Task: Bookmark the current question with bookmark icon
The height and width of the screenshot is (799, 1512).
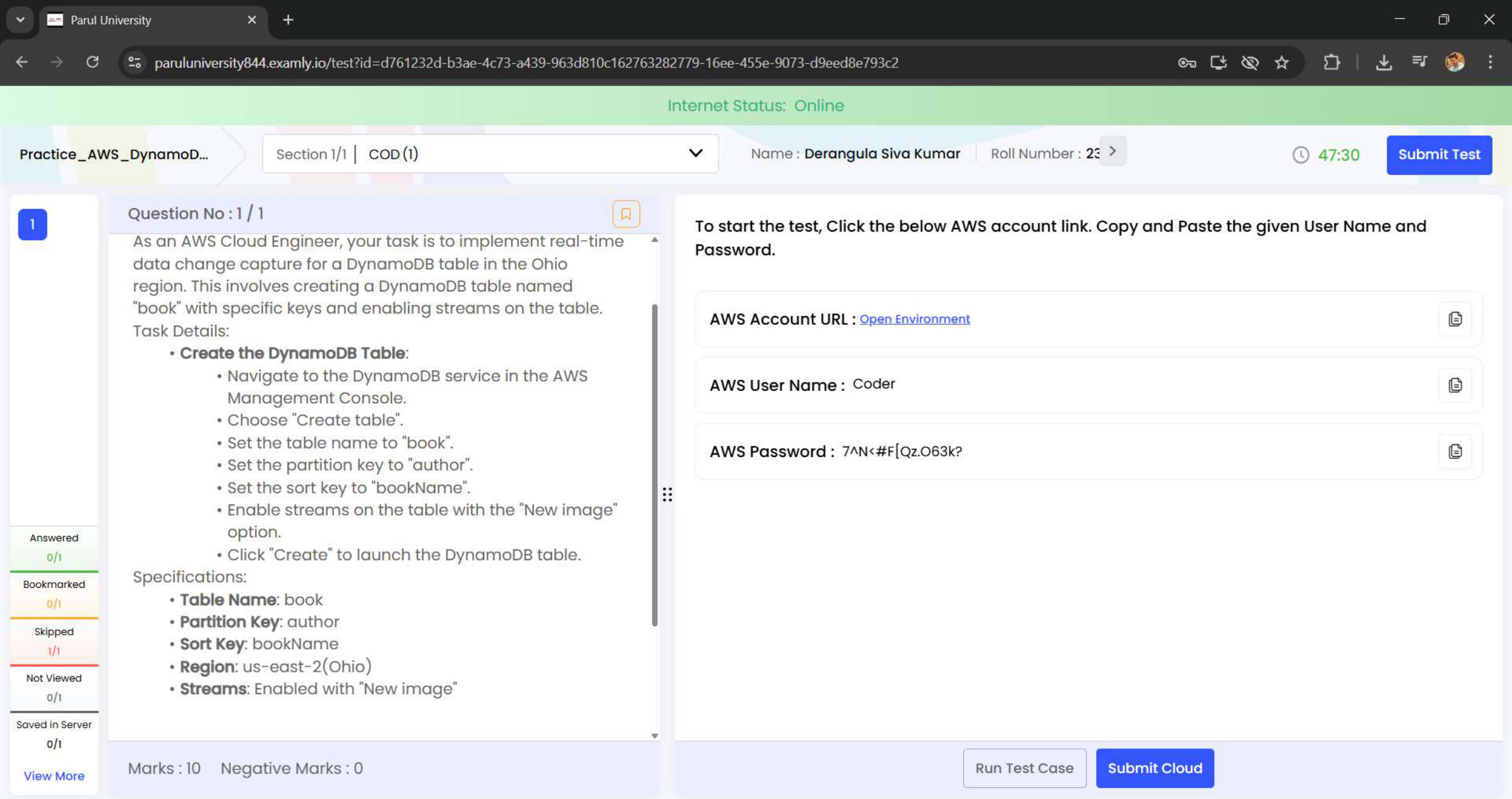Action: pyautogui.click(x=625, y=214)
